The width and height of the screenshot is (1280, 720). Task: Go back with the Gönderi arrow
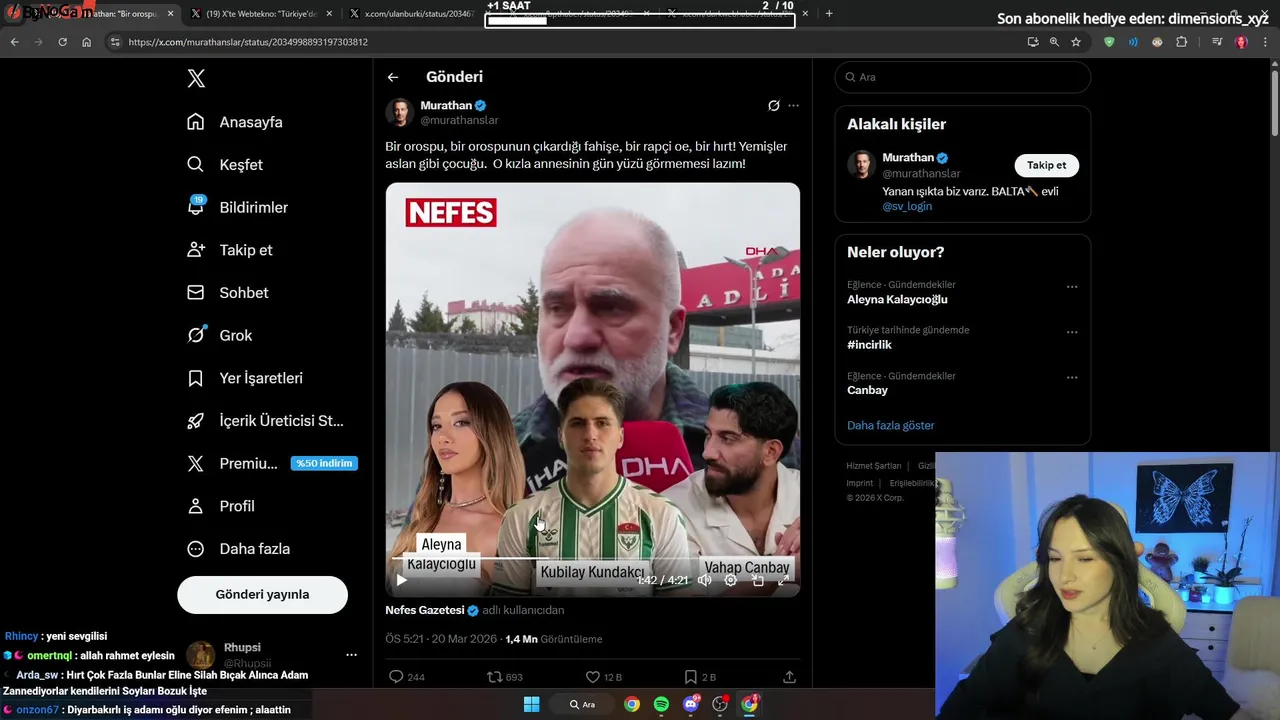coord(393,77)
